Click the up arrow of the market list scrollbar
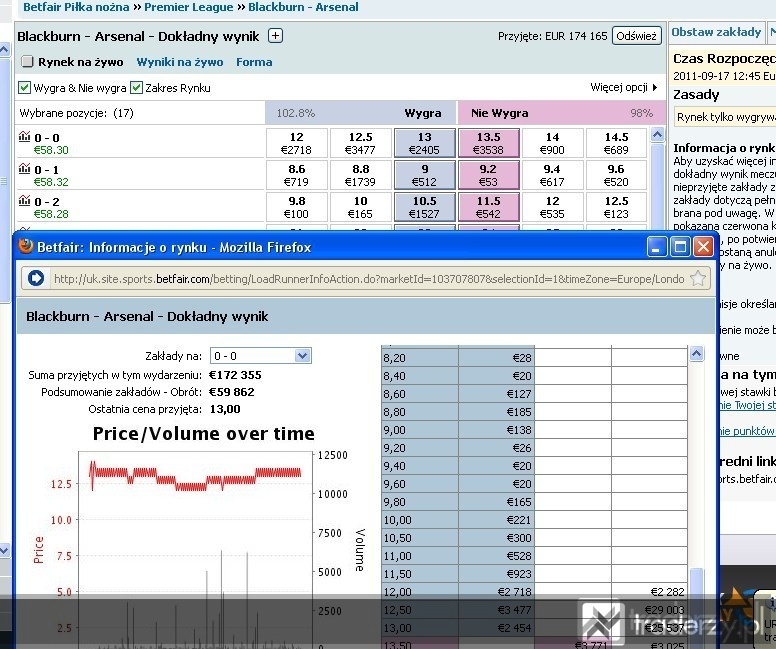Screen dimensions: 776x649 [657, 134]
